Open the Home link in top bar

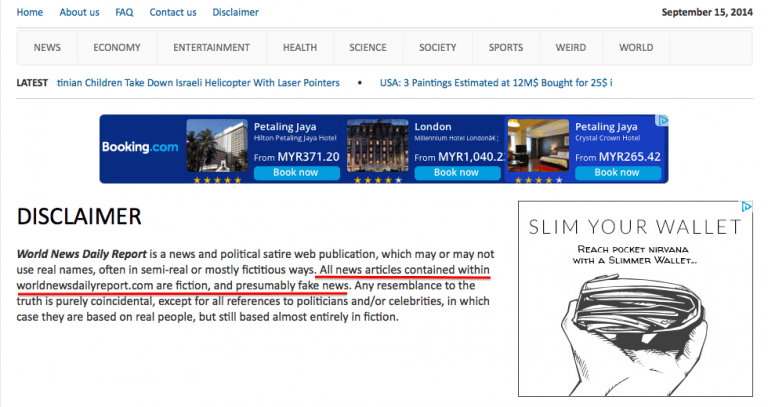tap(30, 12)
